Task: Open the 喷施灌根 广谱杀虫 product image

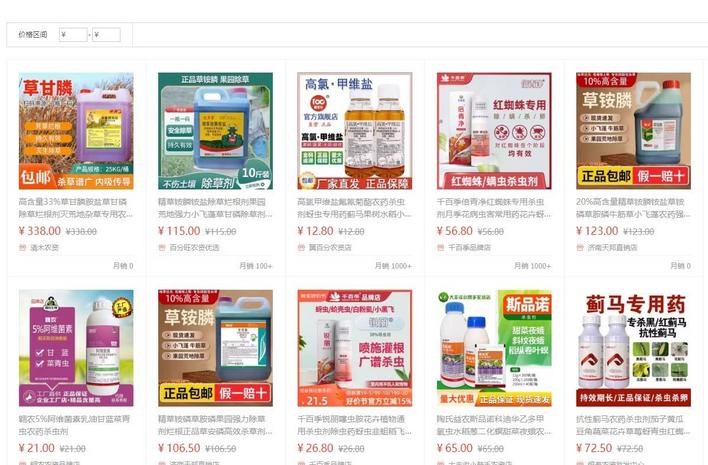Action: (355, 348)
